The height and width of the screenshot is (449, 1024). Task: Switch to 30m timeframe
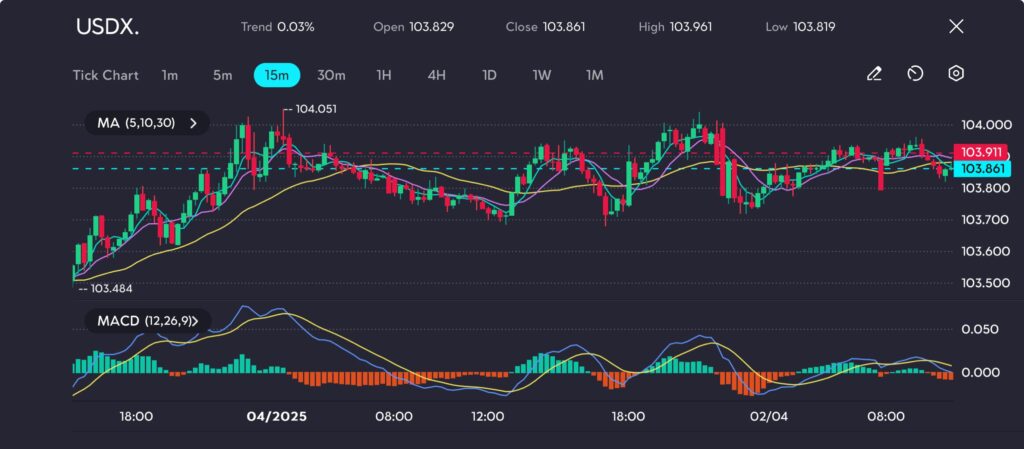pyautogui.click(x=331, y=75)
